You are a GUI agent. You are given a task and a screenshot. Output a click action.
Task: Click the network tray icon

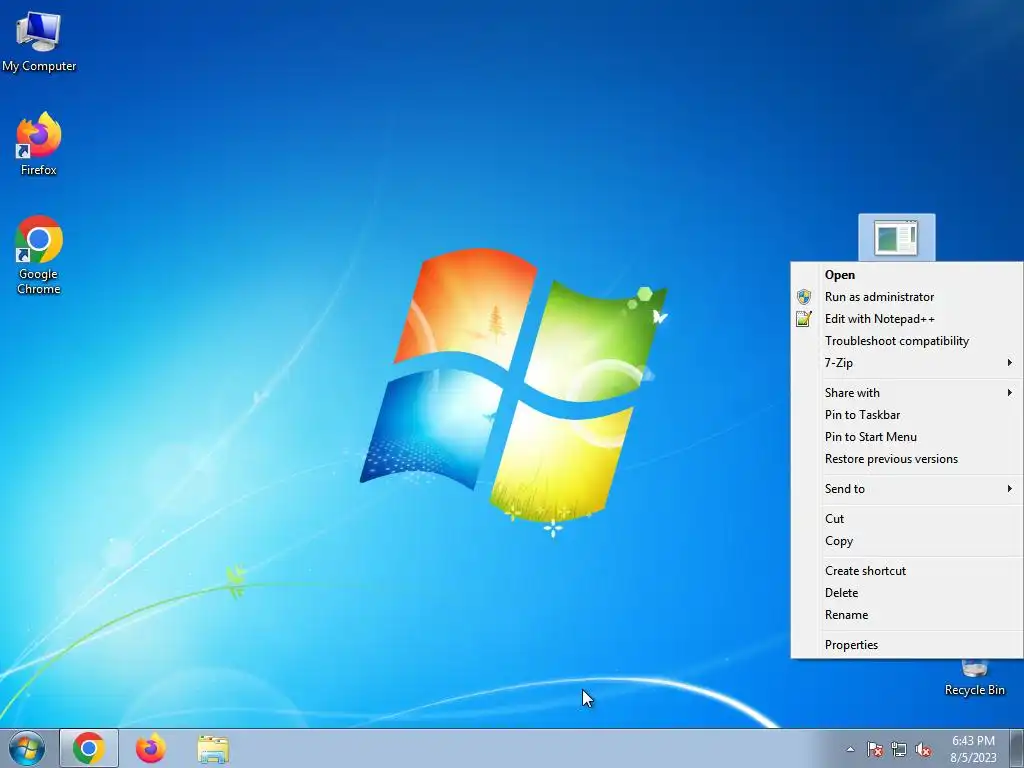(899, 749)
